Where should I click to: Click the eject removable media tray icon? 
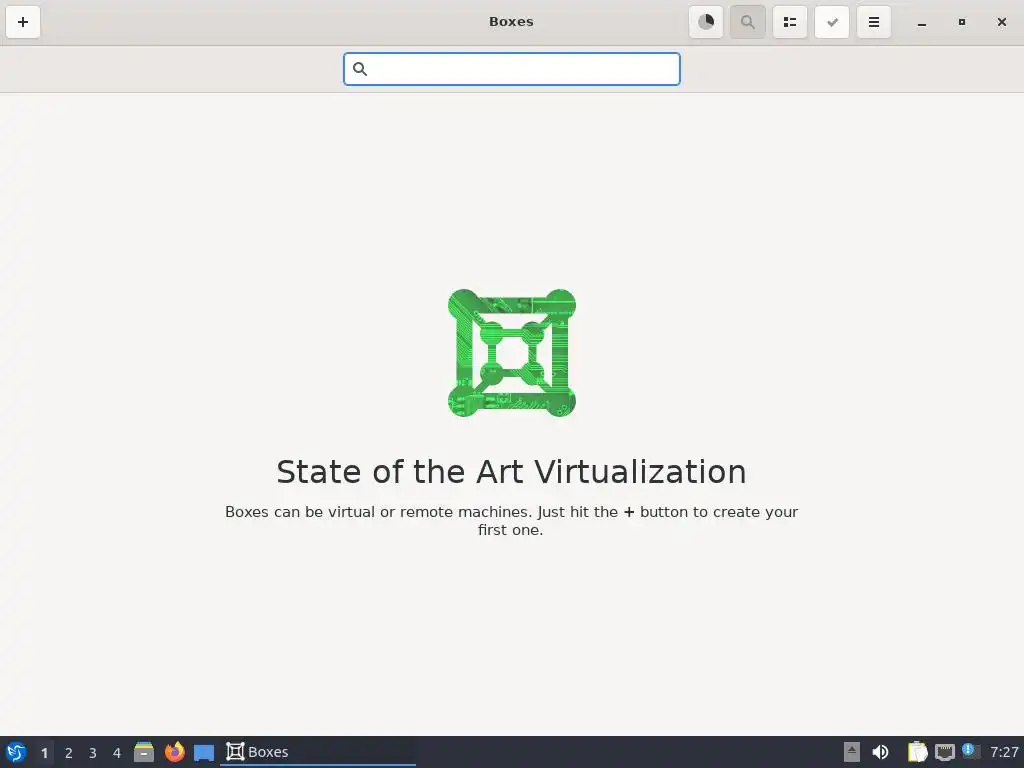click(x=852, y=752)
